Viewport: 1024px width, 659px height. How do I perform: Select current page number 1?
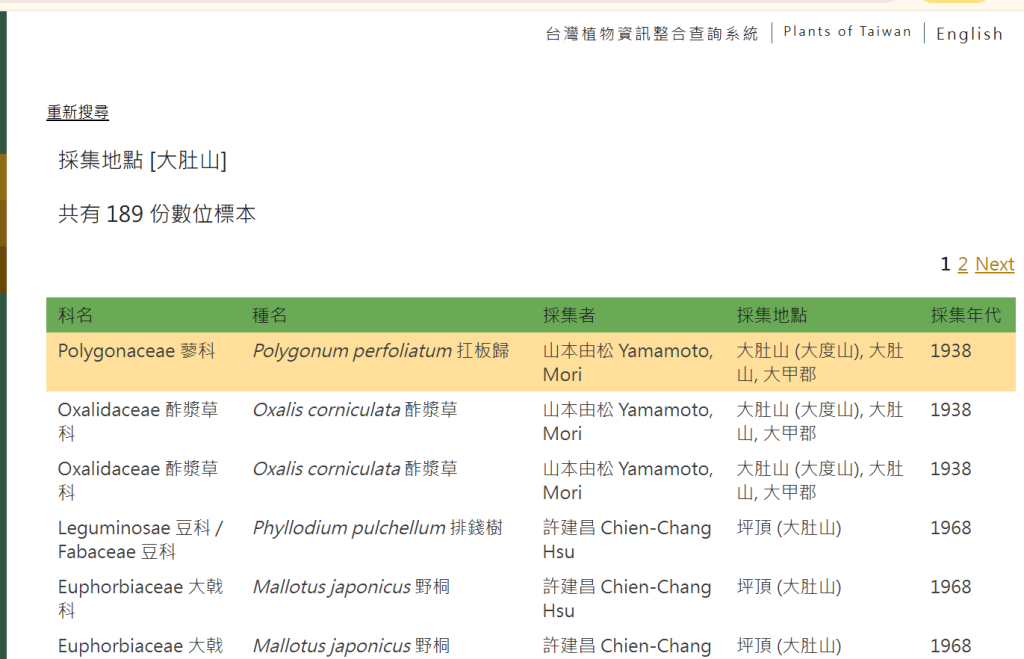click(945, 264)
